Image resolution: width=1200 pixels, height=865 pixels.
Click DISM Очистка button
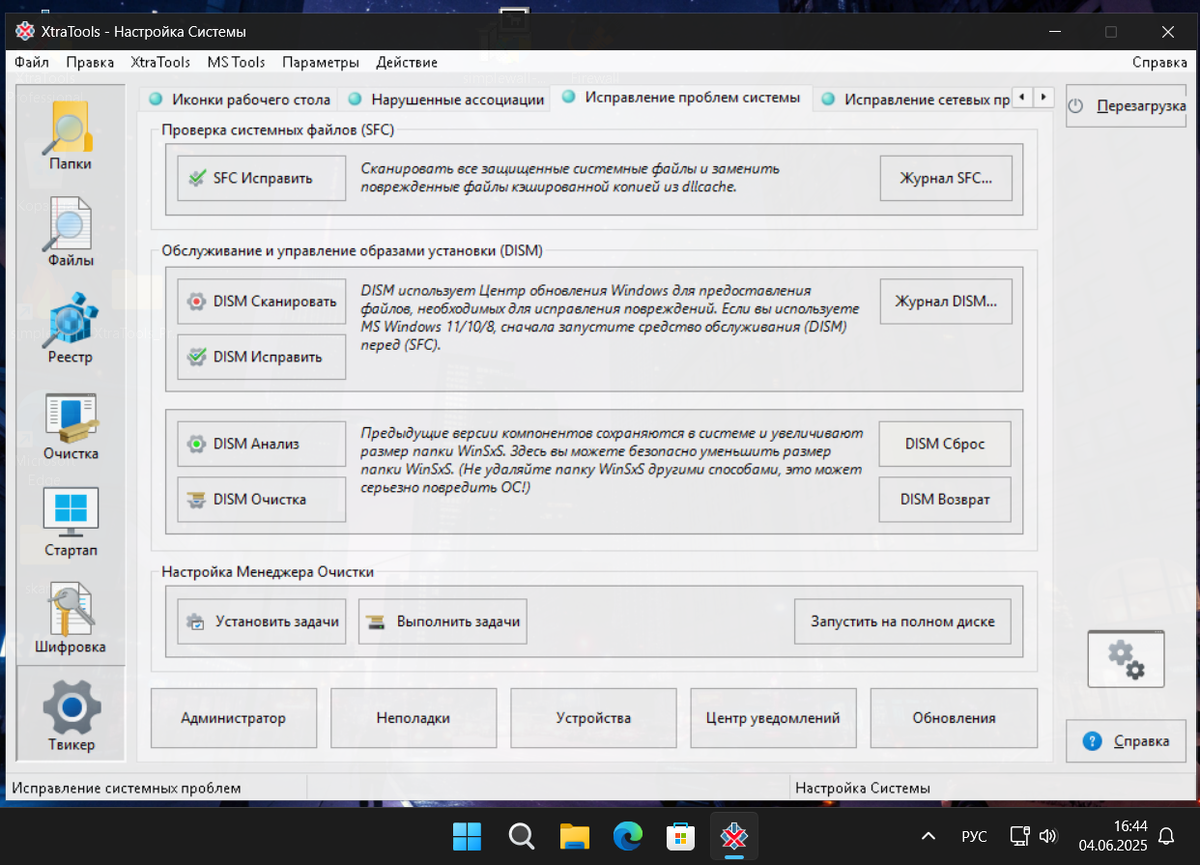[262, 499]
